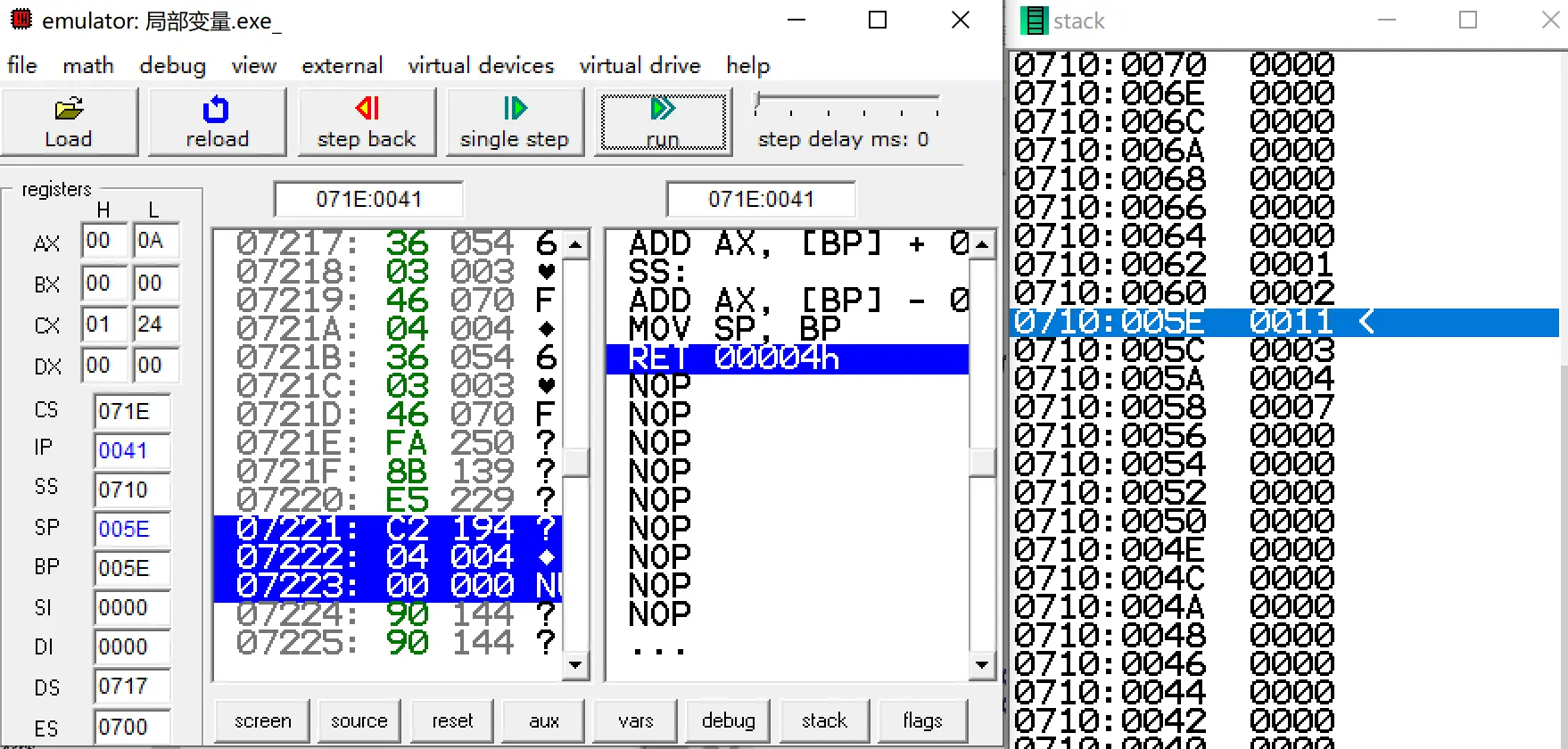Select the MOV SP, BP instruction line

pyautogui.click(x=788, y=329)
